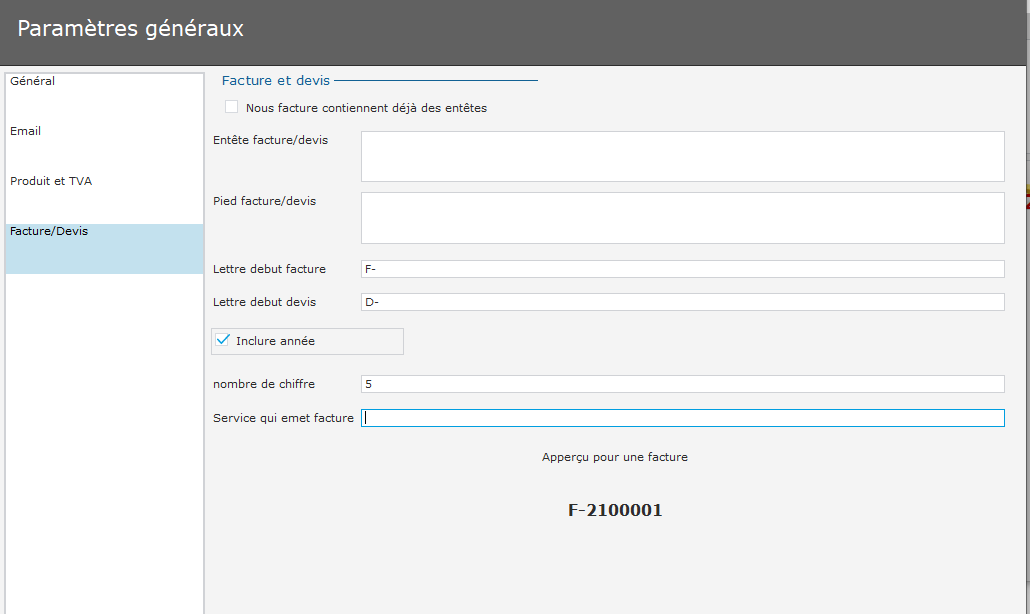Click the 'nombre de chiffre' label text

point(261,384)
